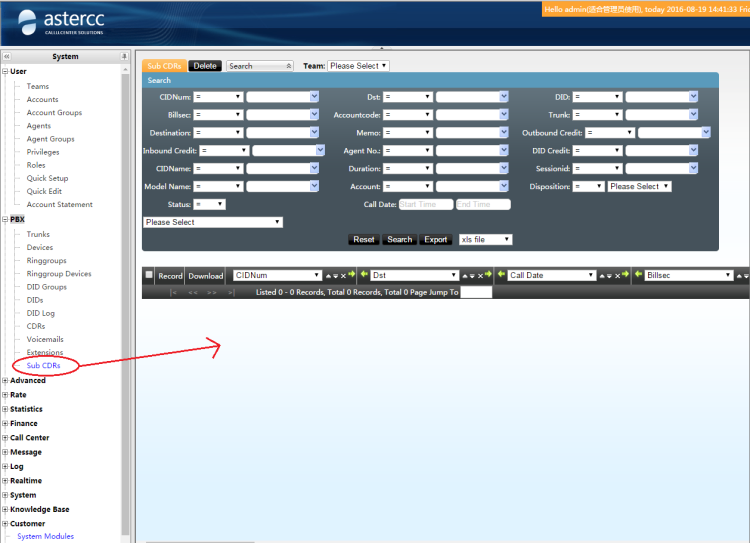Open Voicemails in the PBX menu
The image size is (750, 543).
coord(44,339)
